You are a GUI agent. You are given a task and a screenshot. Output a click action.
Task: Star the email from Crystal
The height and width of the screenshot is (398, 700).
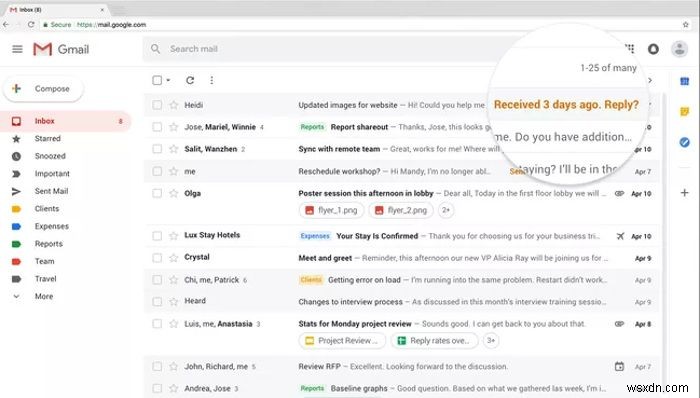pyautogui.click(x=174, y=257)
